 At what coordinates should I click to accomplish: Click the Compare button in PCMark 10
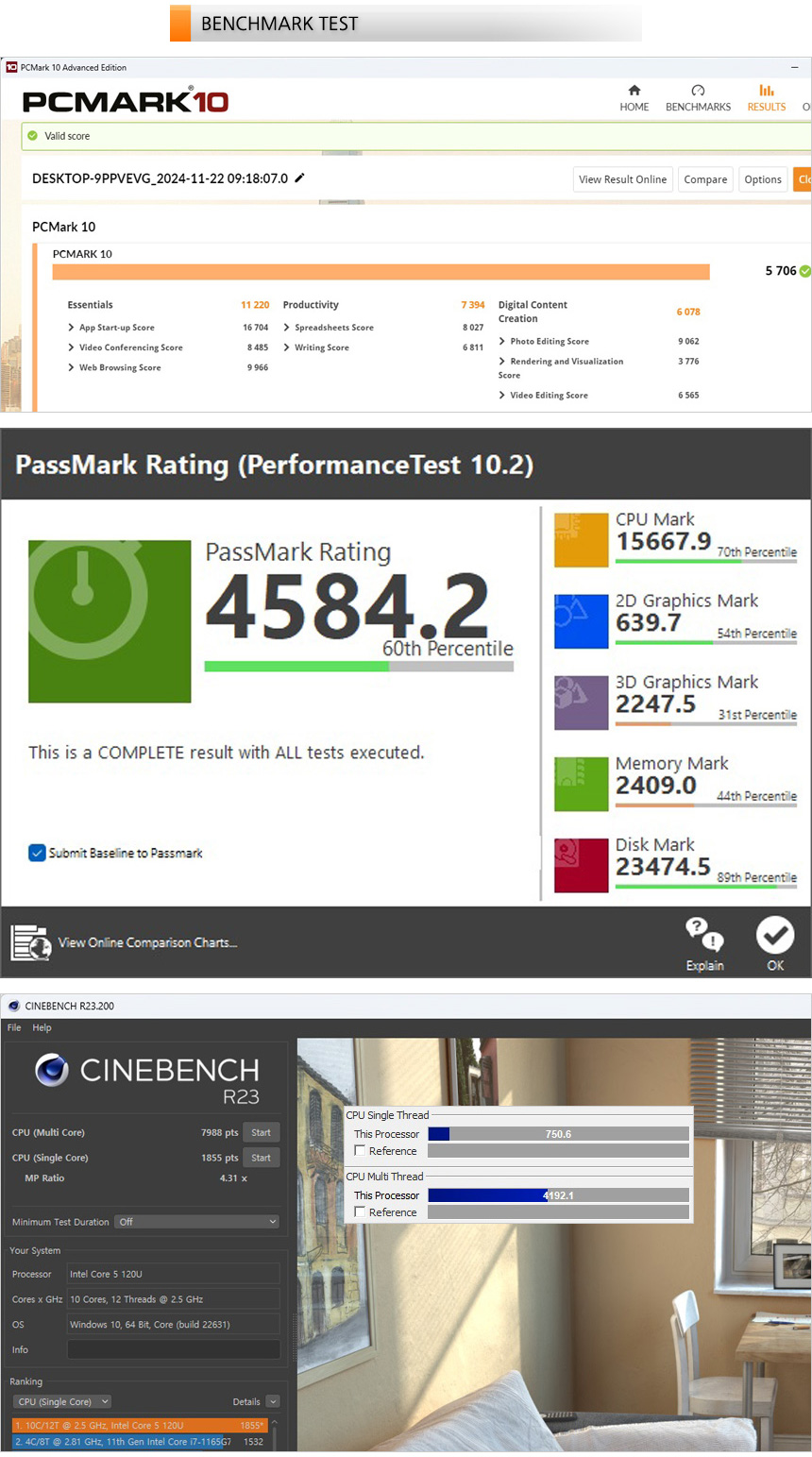705,179
